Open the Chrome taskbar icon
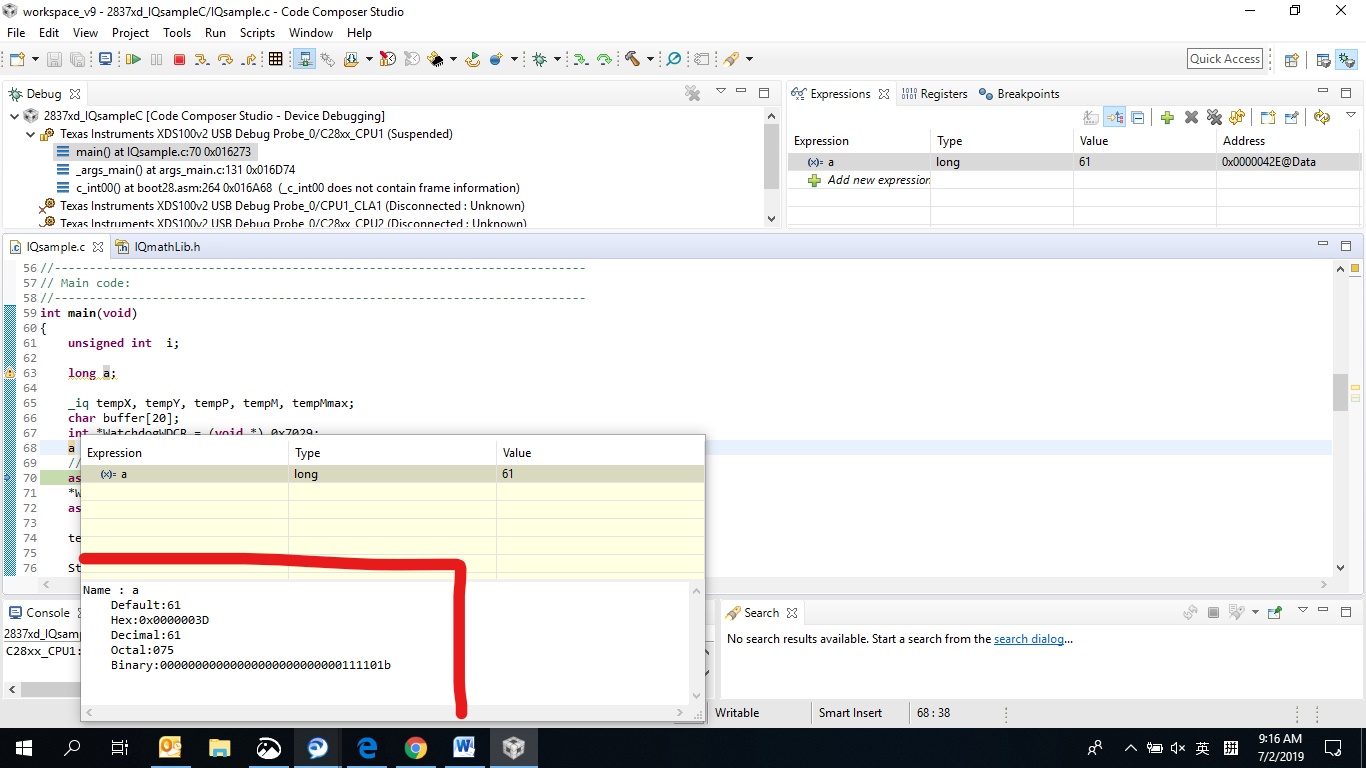This screenshot has width=1366, height=768. click(416, 748)
